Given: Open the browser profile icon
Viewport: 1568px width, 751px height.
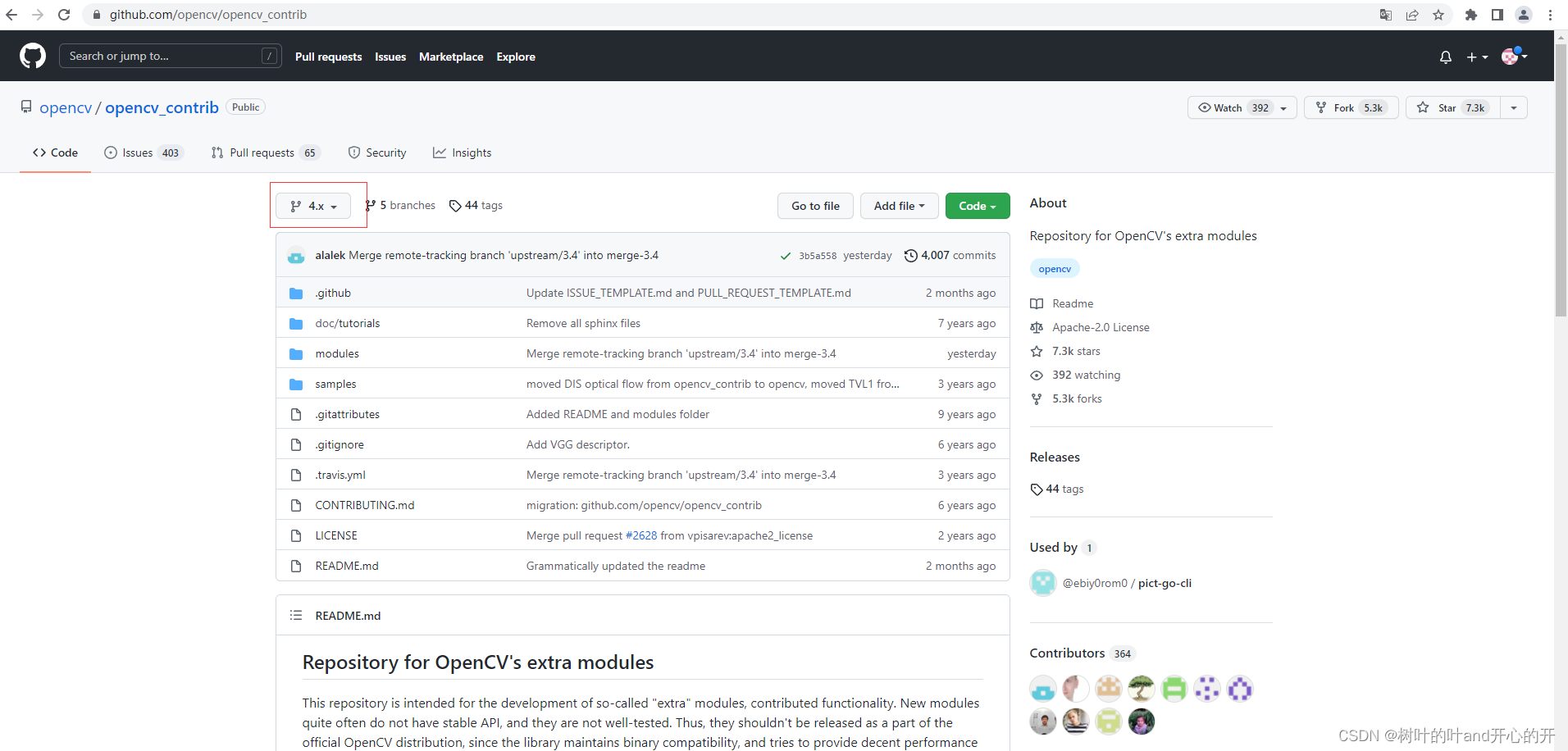Looking at the screenshot, I should point(1524,15).
